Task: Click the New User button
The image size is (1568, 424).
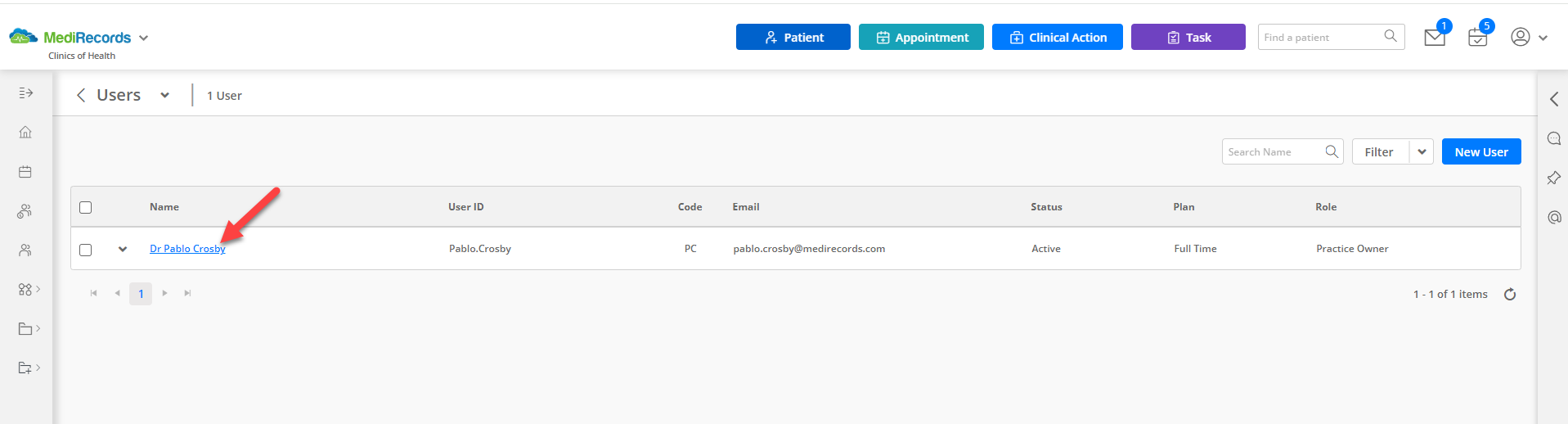Action: click(1480, 151)
